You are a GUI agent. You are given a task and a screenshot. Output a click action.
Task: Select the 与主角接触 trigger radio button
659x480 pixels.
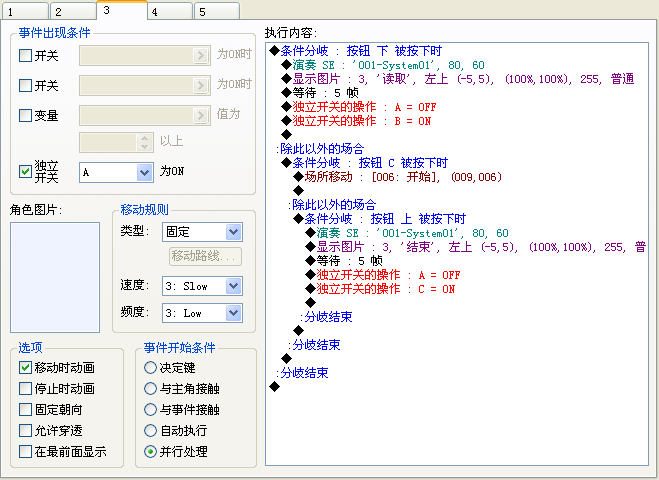click(x=150, y=388)
